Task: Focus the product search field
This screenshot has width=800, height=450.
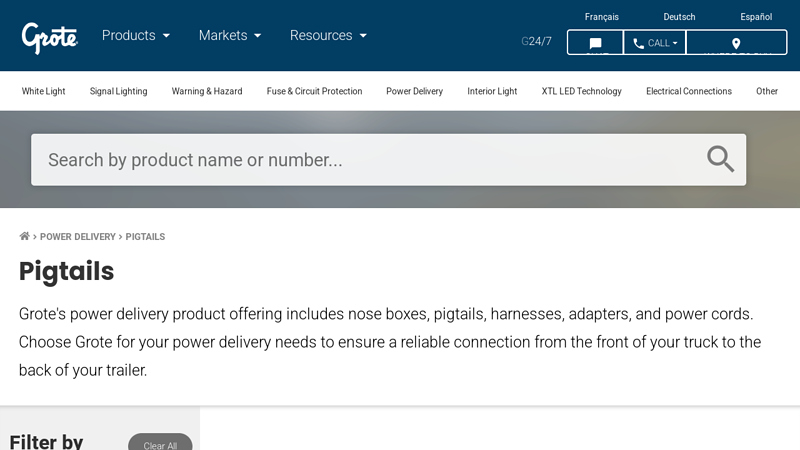Action: pos(388,160)
